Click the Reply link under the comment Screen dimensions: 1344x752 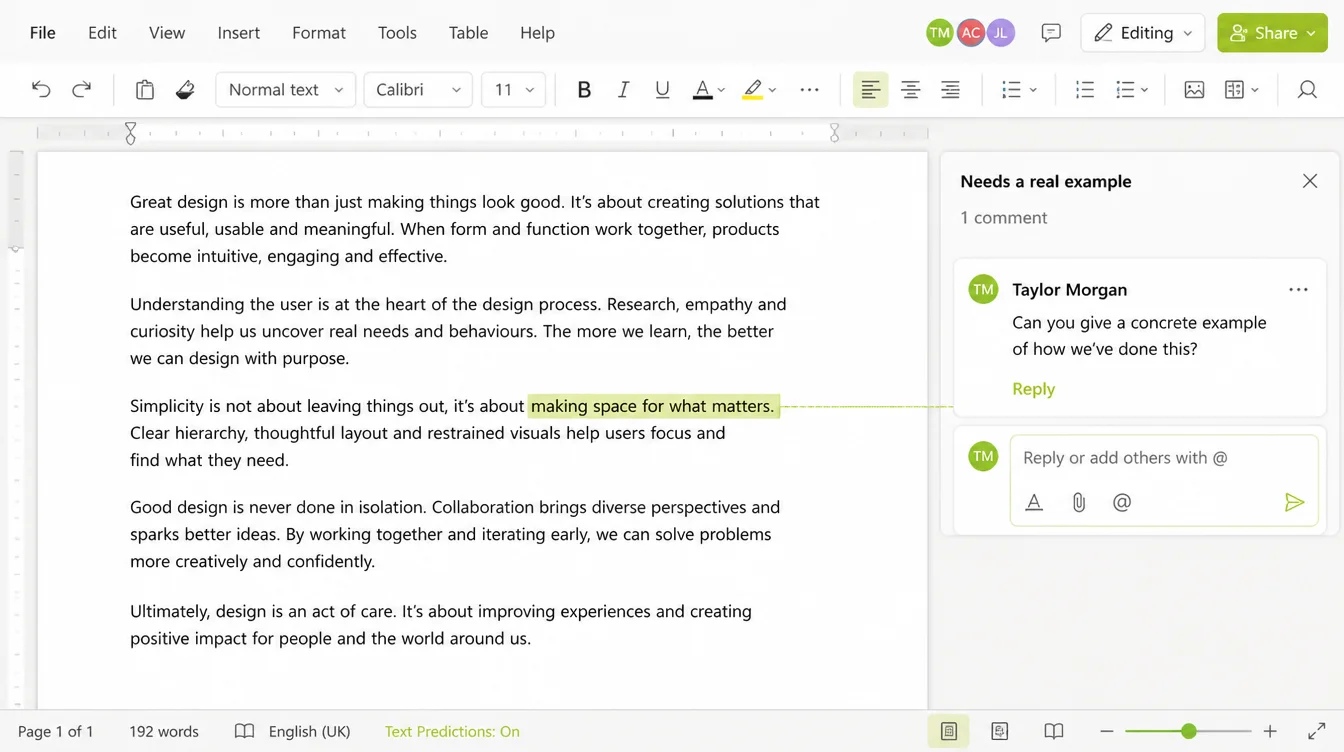pos(1033,389)
